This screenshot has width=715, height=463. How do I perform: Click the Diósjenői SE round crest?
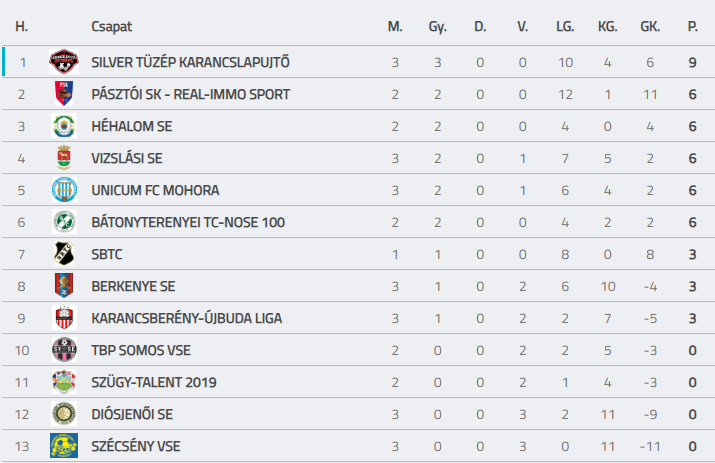tap(64, 414)
